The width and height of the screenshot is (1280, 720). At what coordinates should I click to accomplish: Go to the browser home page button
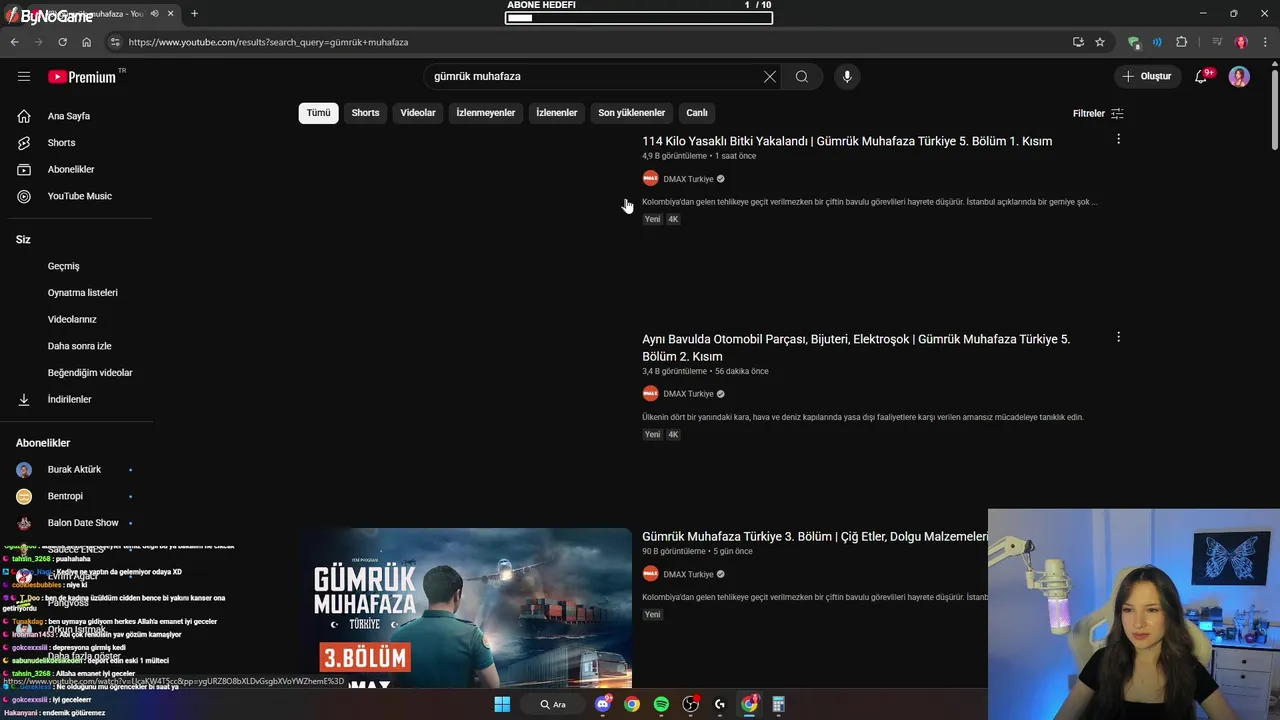point(86,42)
